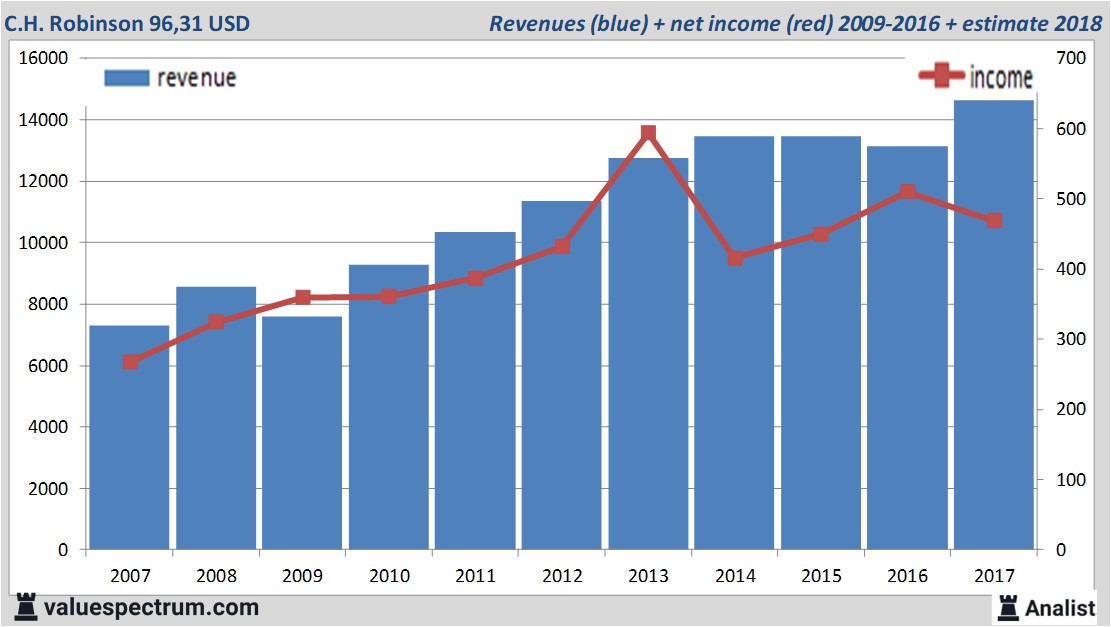This screenshot has width=1111, height=627.
Task: Click the rook icon beside valuespectrum.com
Action: (25, 606)
